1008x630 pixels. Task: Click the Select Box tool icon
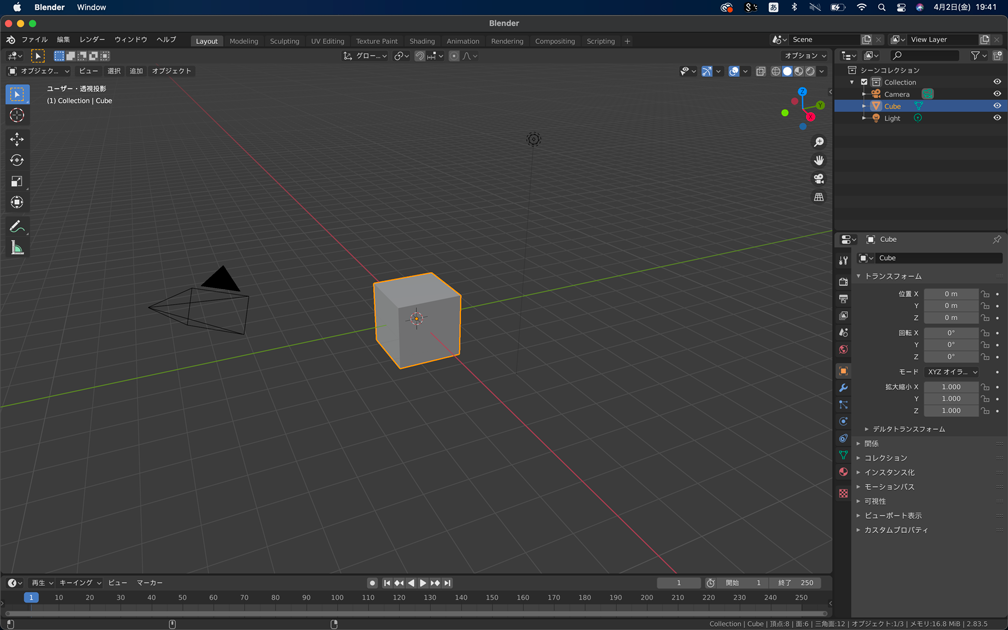(17, 94)
